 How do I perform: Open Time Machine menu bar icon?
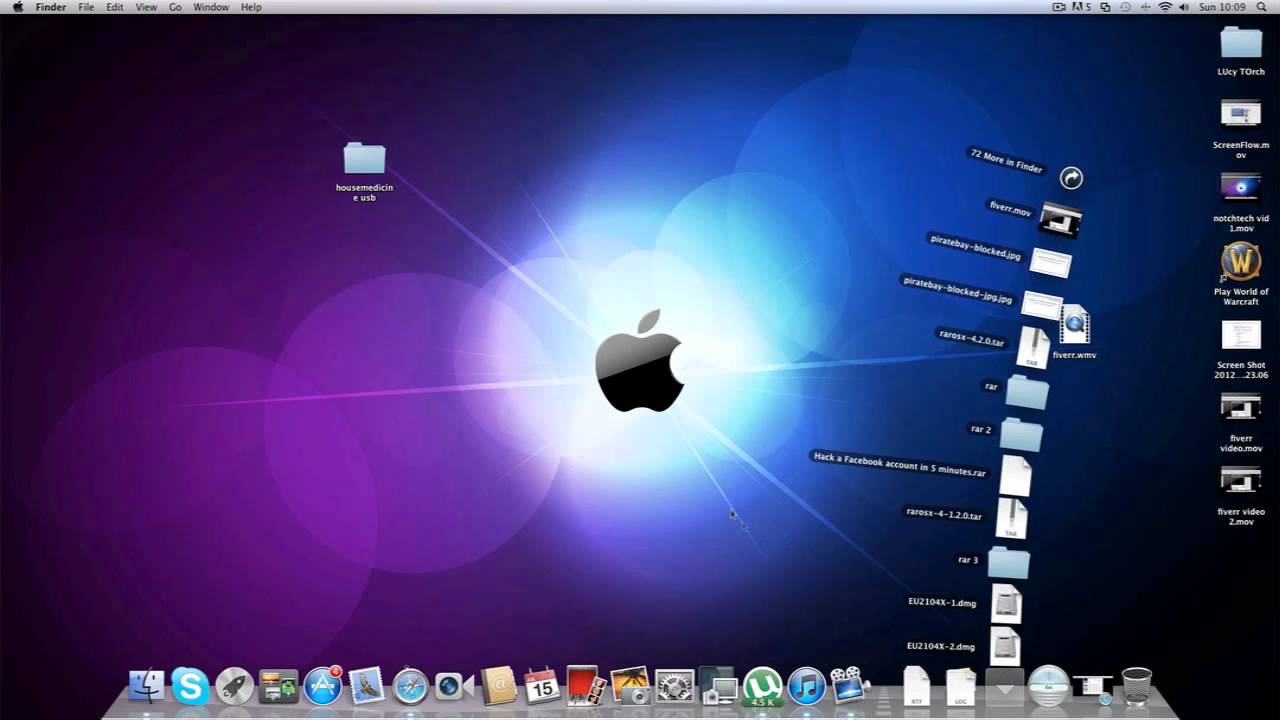coord(1125,7)
